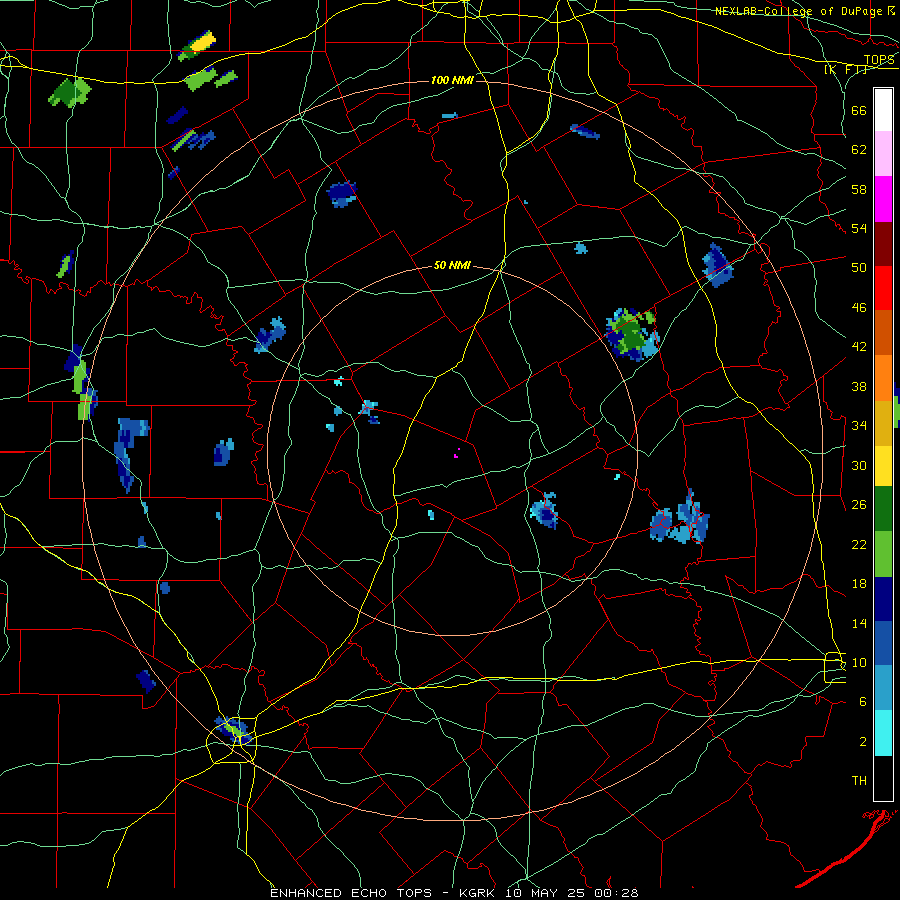Select the '6' legend value

[x=863, y=702]
